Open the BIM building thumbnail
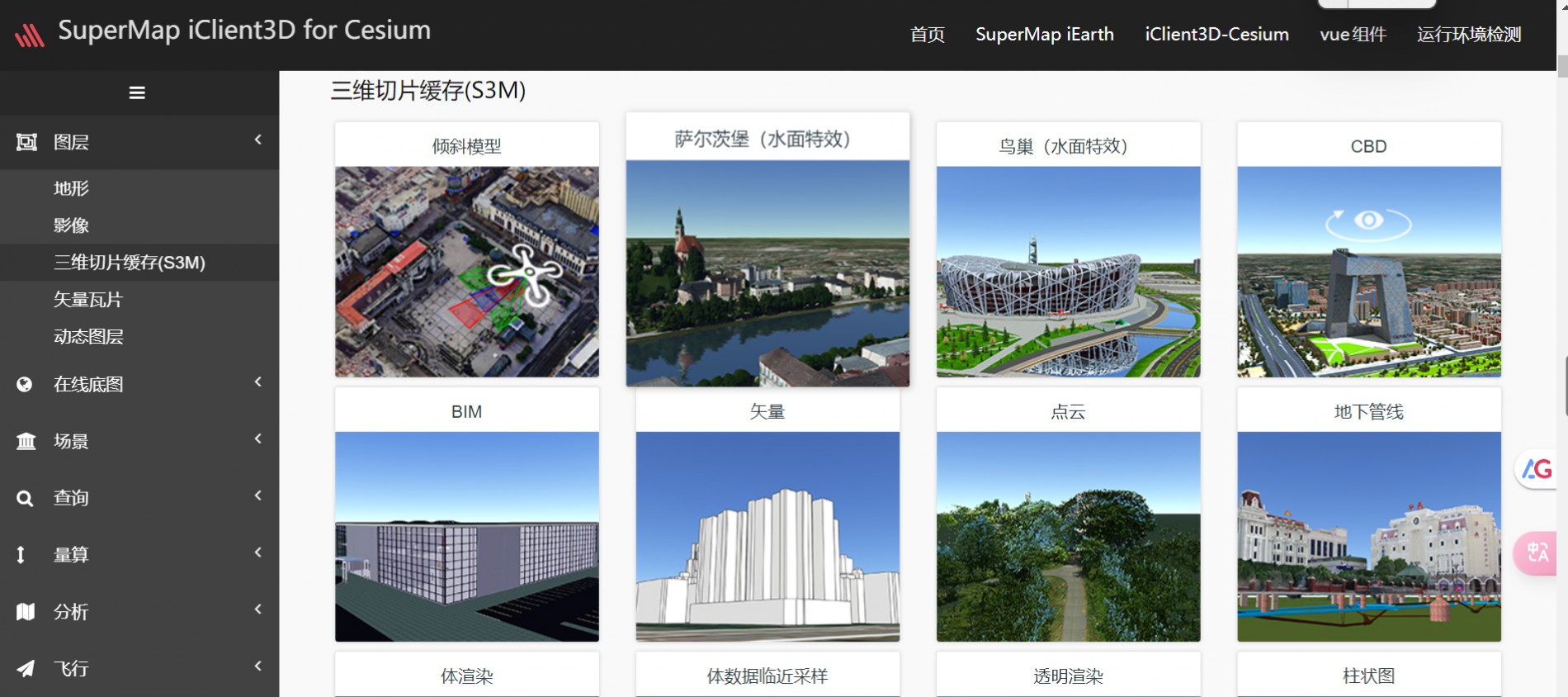This screenshot has width=1568, height=697. [x=467, y=537]
